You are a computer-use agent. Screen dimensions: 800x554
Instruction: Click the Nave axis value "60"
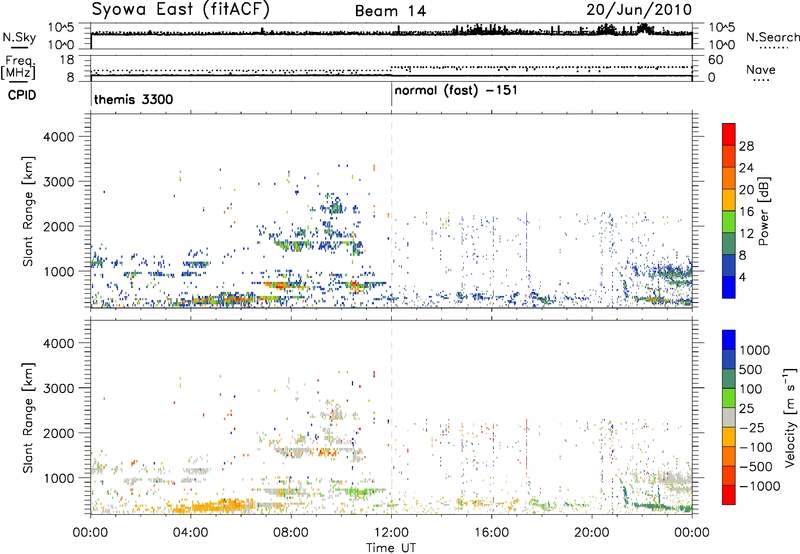715,60
